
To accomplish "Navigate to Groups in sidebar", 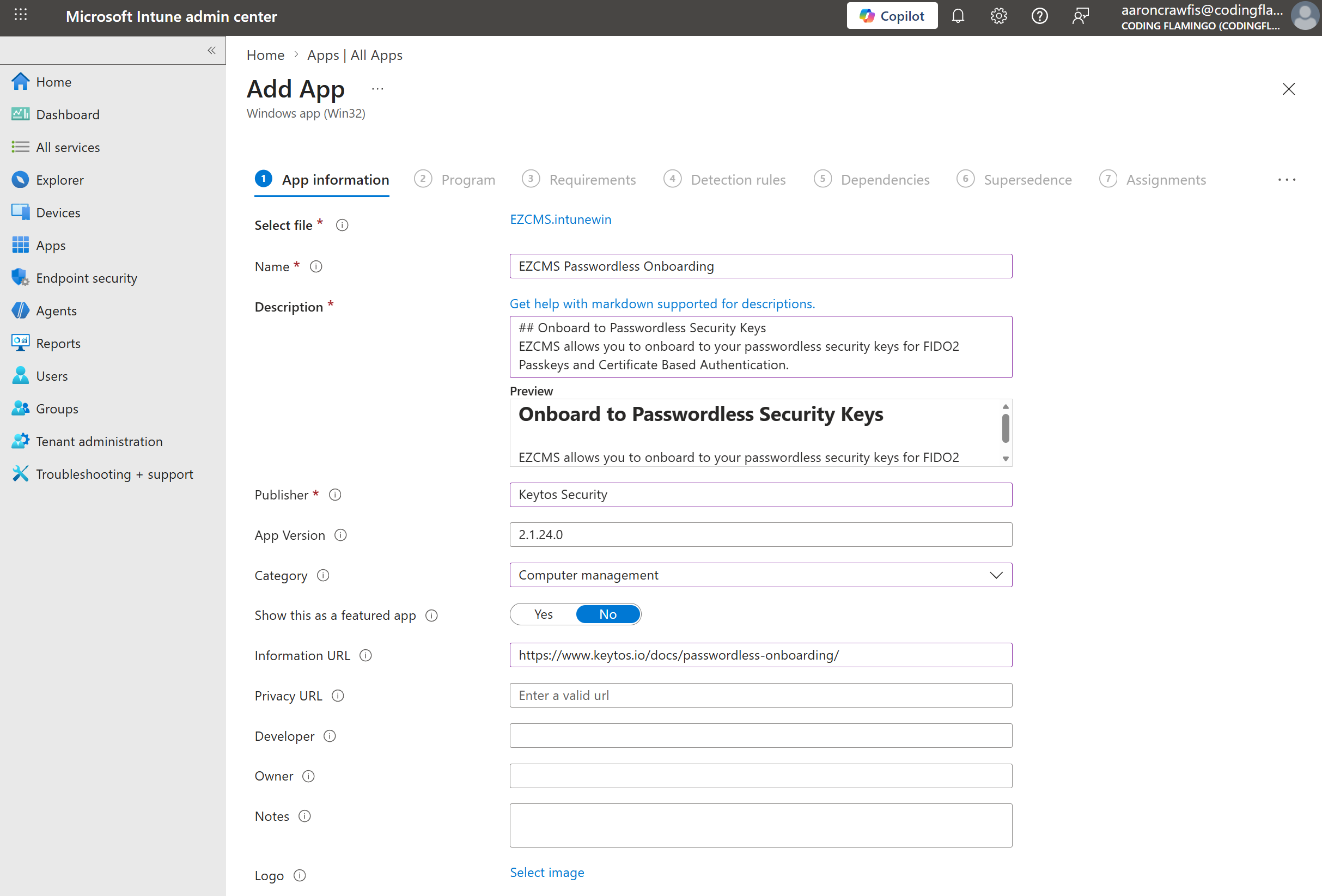I will 57,409.
